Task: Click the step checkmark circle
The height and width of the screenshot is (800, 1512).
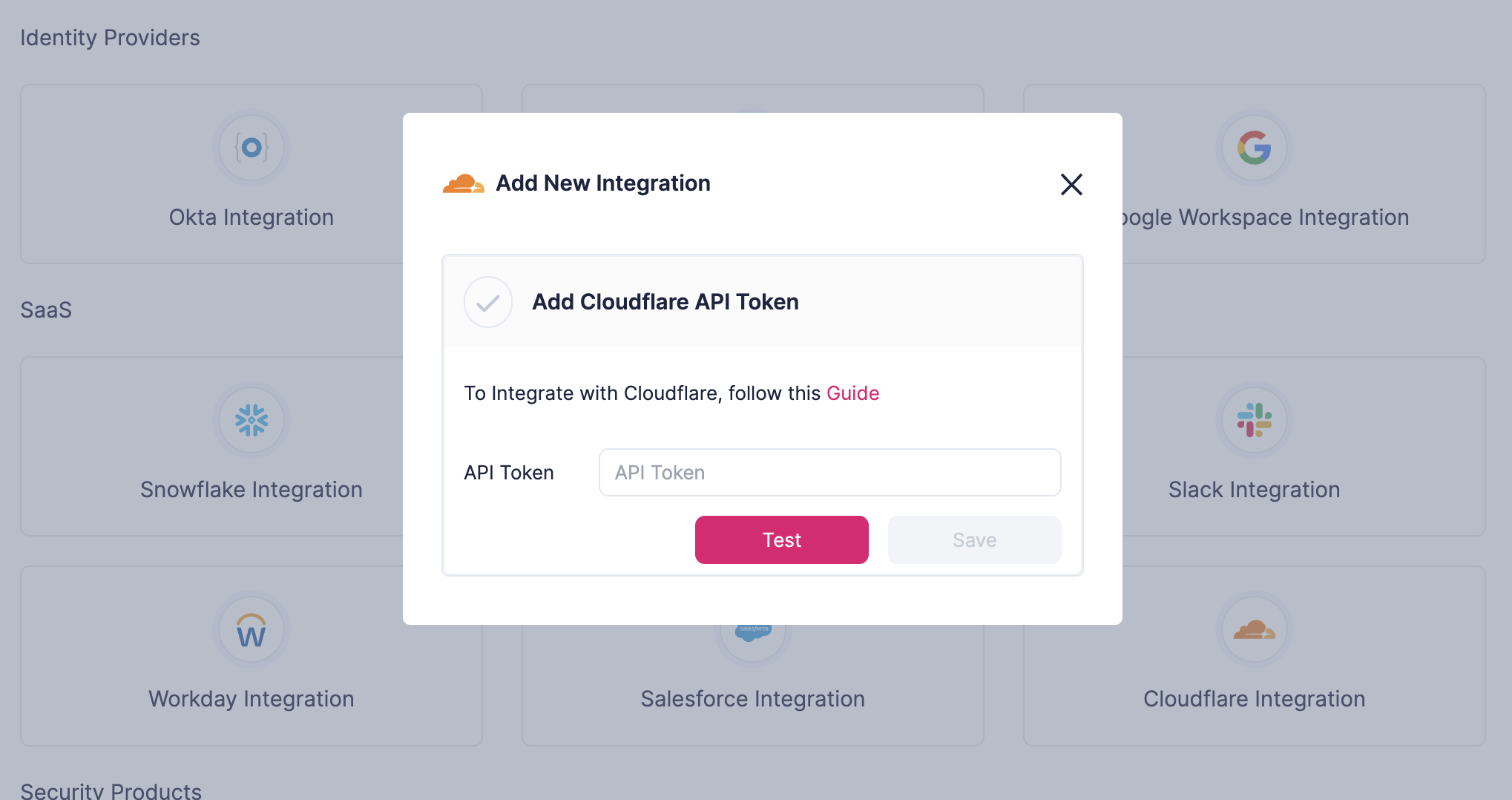Action: tap(488, 302)
